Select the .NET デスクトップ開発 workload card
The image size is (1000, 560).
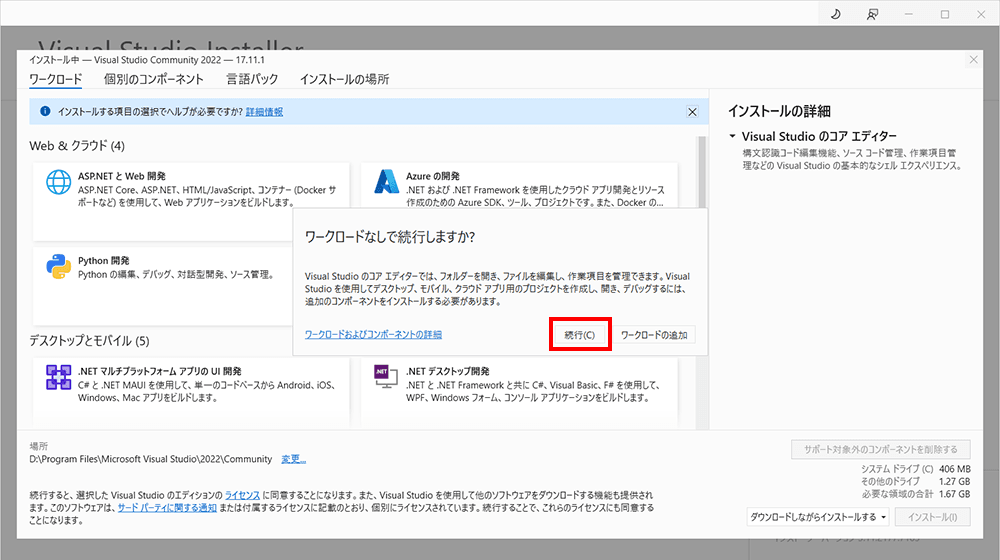519,391
